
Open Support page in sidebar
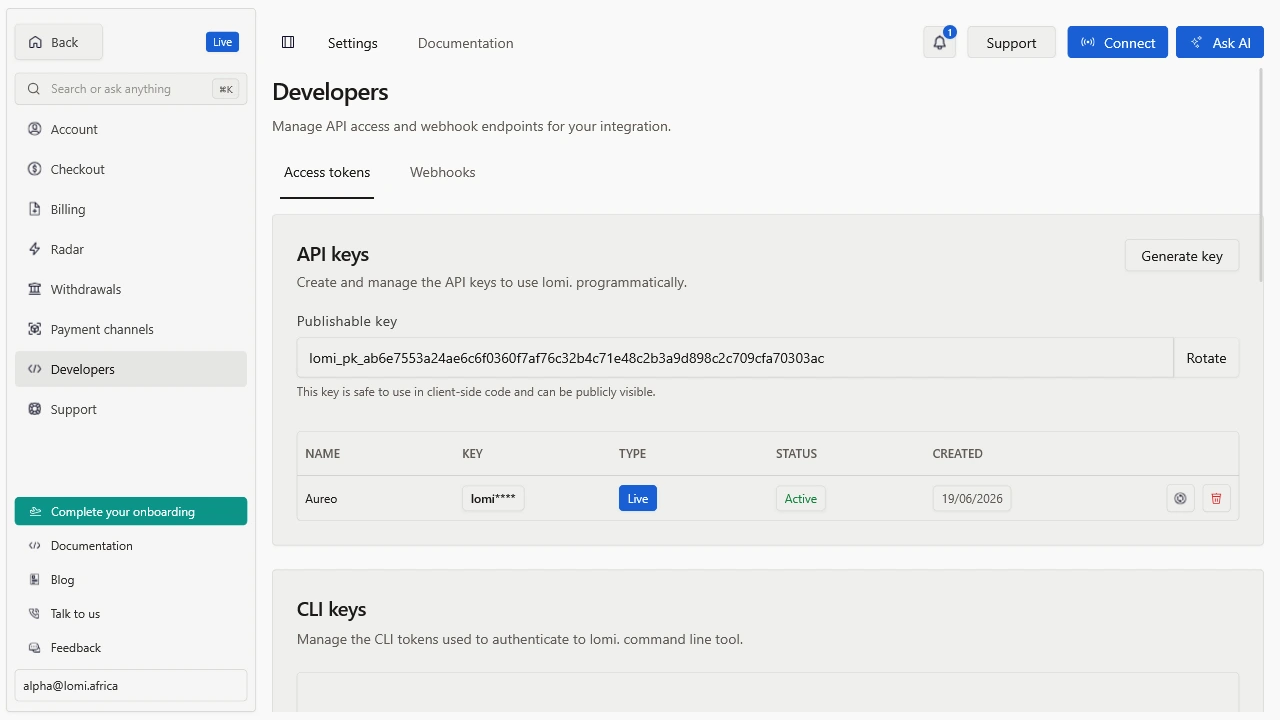pyautogui.click(x=131, y=409)
